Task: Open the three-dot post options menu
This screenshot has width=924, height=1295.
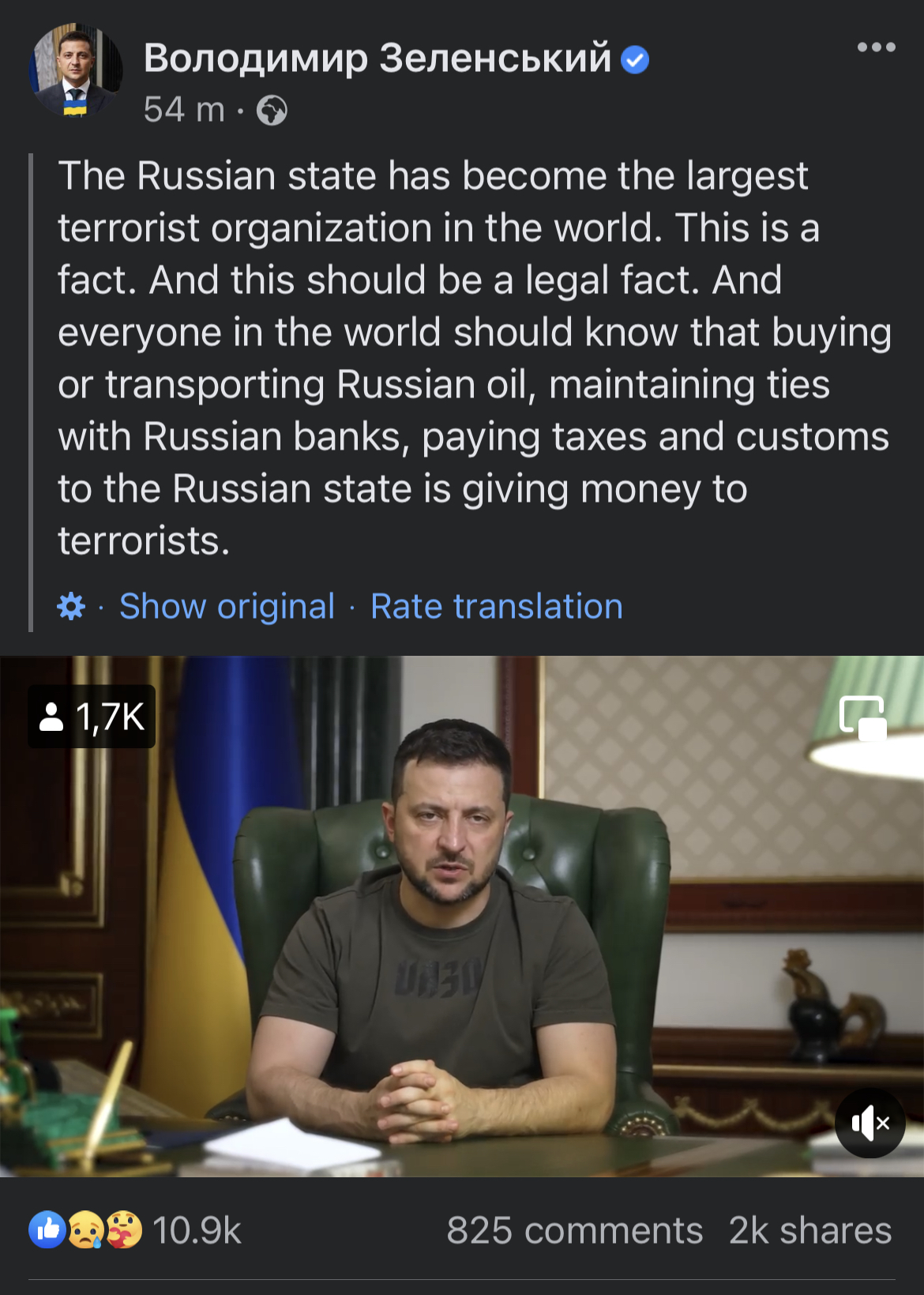Action: [x=877, y=47]
